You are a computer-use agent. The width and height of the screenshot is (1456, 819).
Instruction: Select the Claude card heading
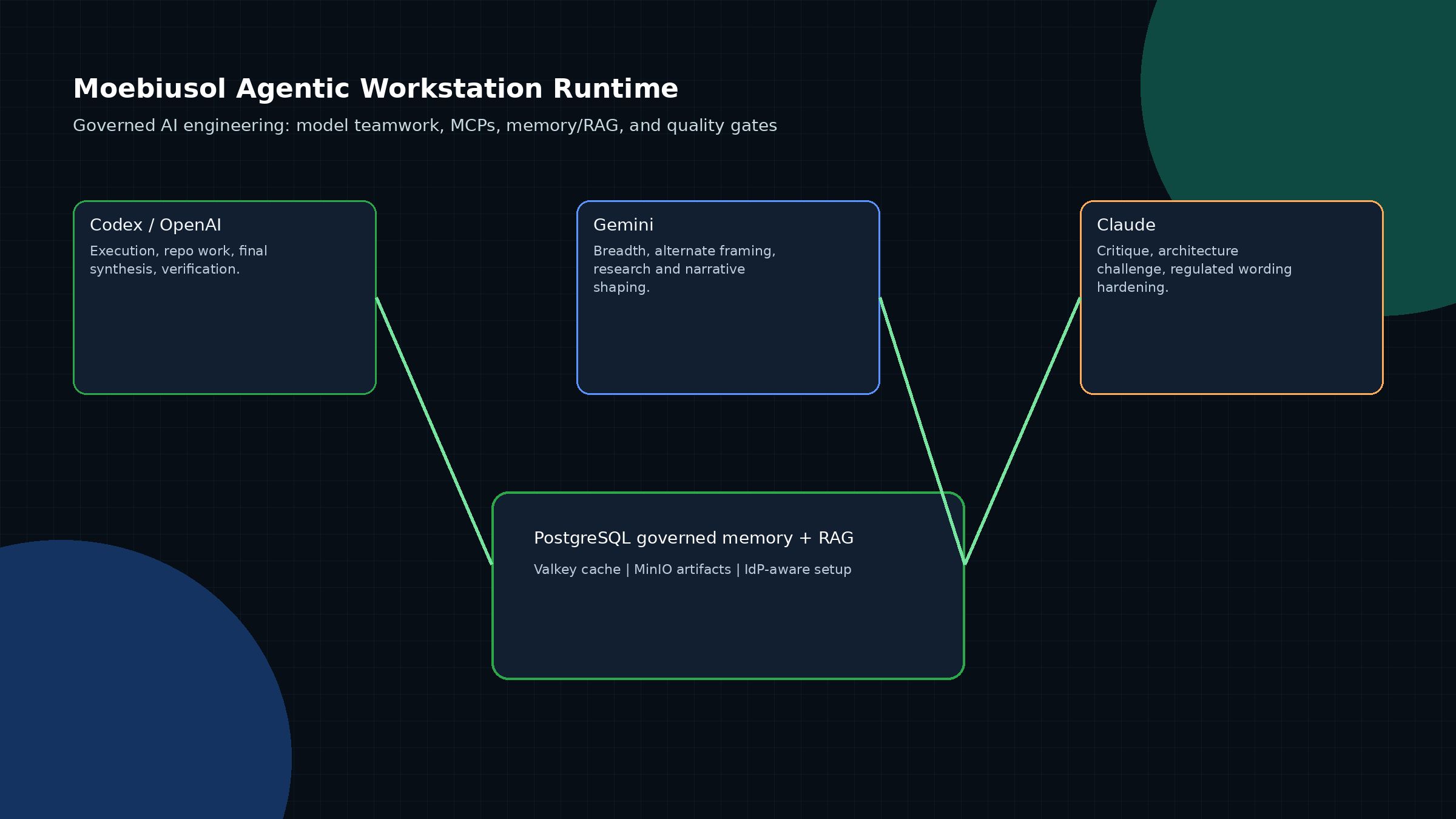[x=1126, y=225]
